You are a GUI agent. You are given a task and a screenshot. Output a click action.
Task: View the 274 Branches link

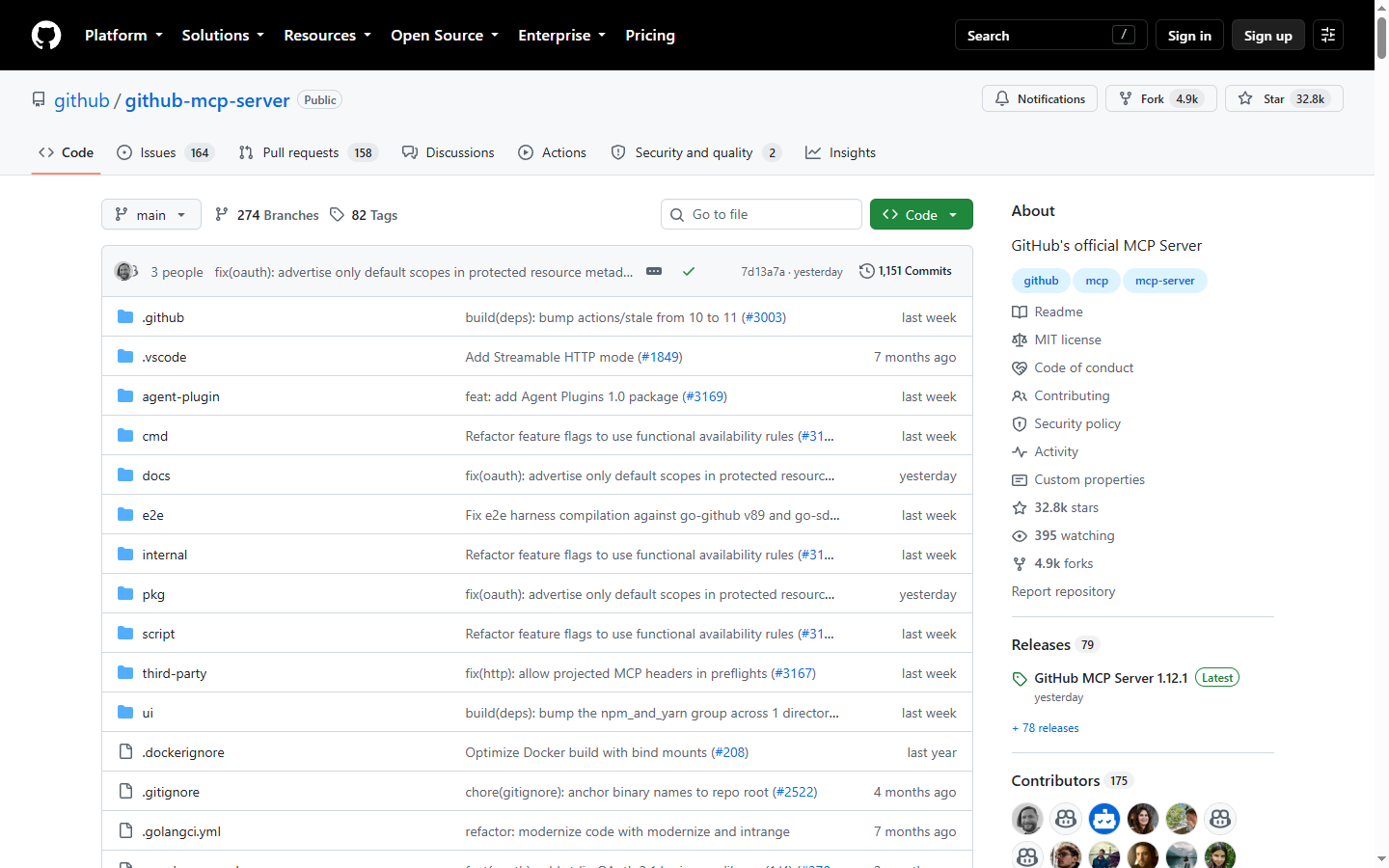coord(266,214)
